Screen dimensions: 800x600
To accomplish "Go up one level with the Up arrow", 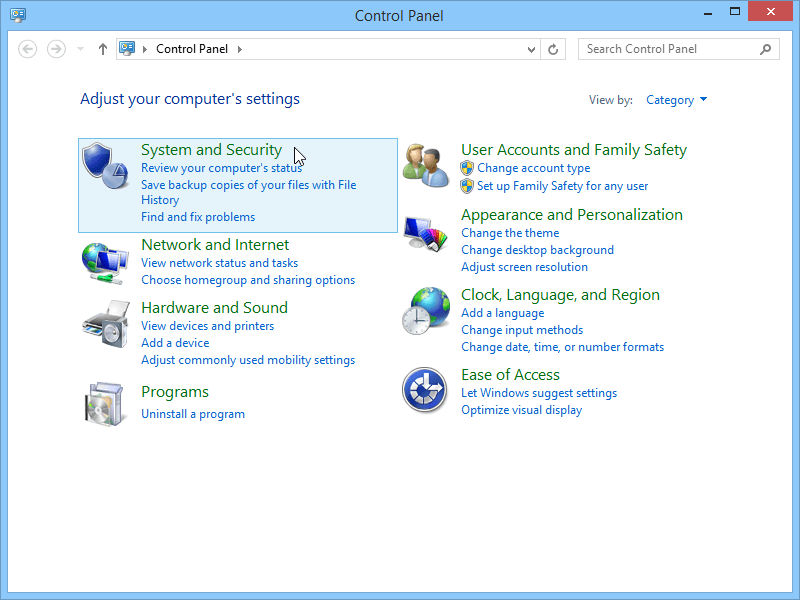I will 103,49.
